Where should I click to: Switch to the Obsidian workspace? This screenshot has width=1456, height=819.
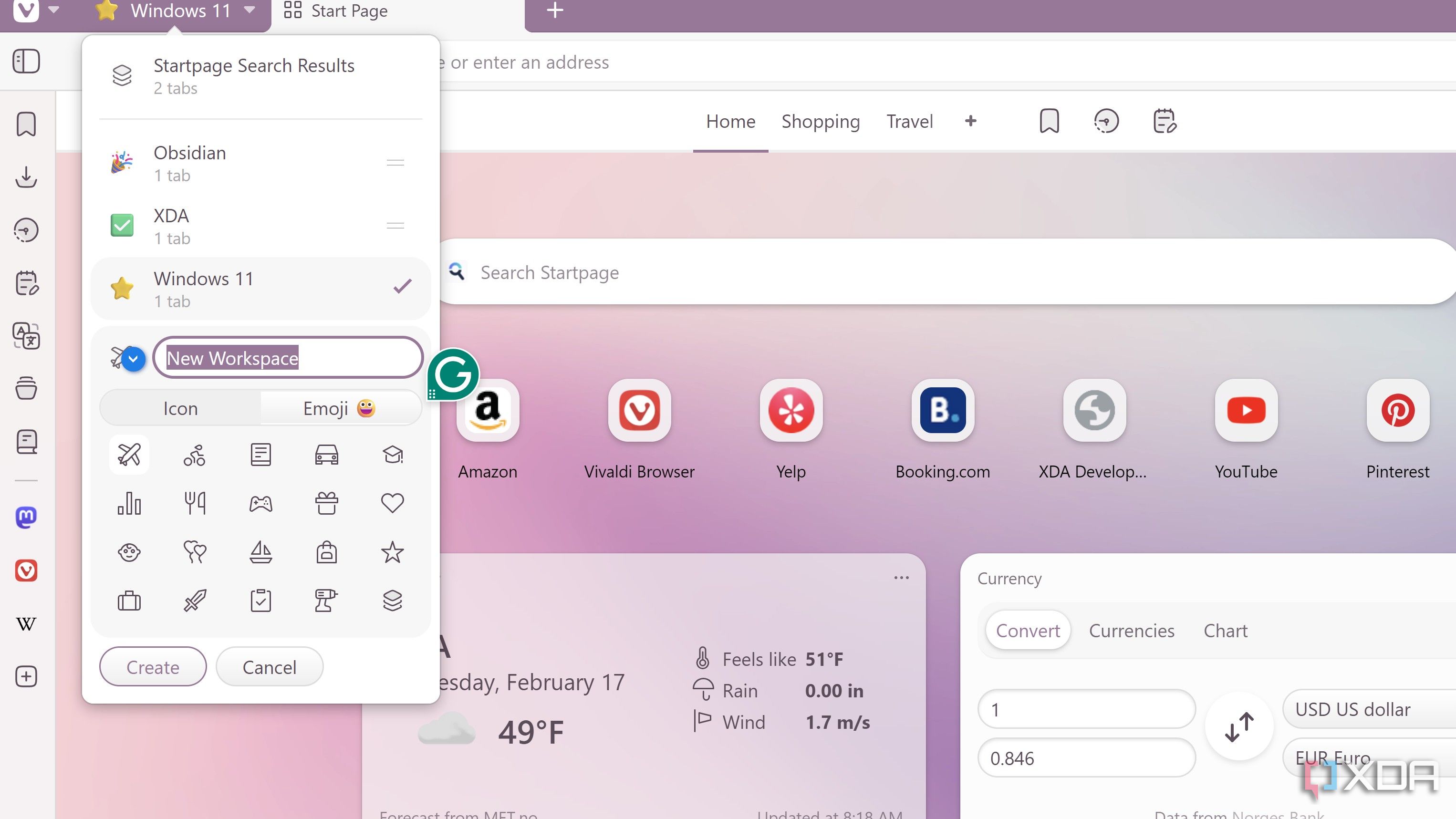(260, 163)
